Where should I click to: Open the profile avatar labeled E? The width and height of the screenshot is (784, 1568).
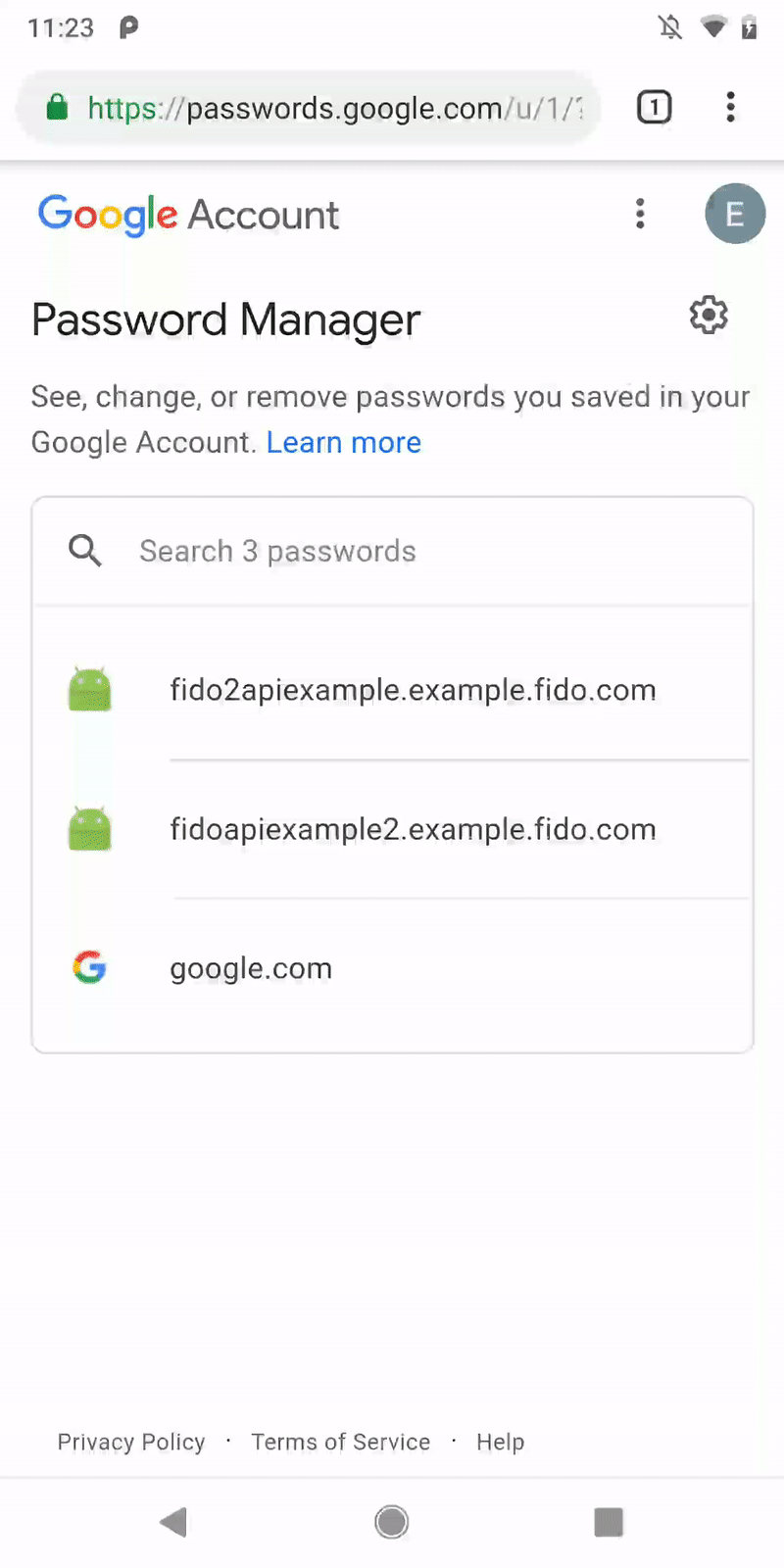(735, 214)
